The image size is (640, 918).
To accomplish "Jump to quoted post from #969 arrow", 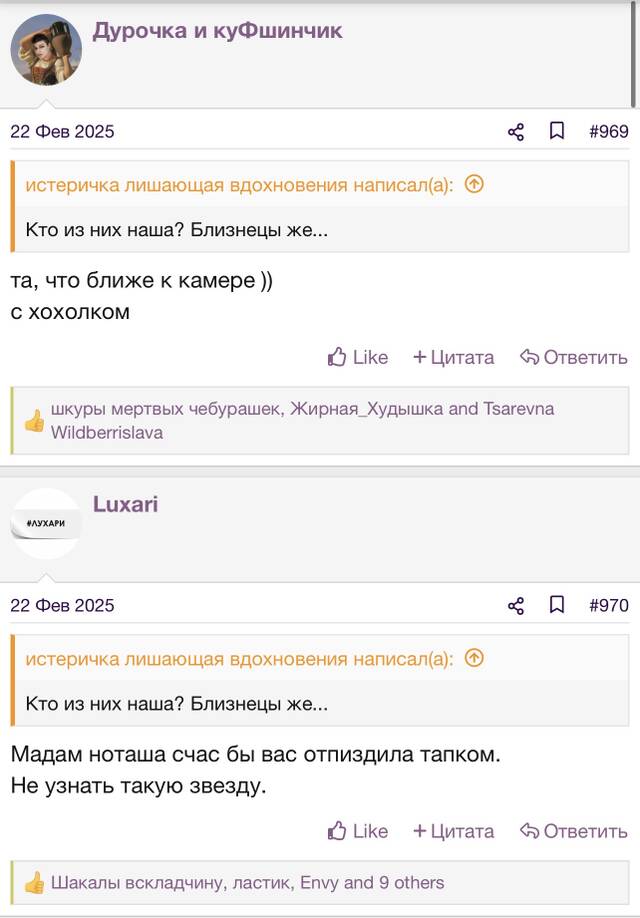I will [x=474, y=185].
